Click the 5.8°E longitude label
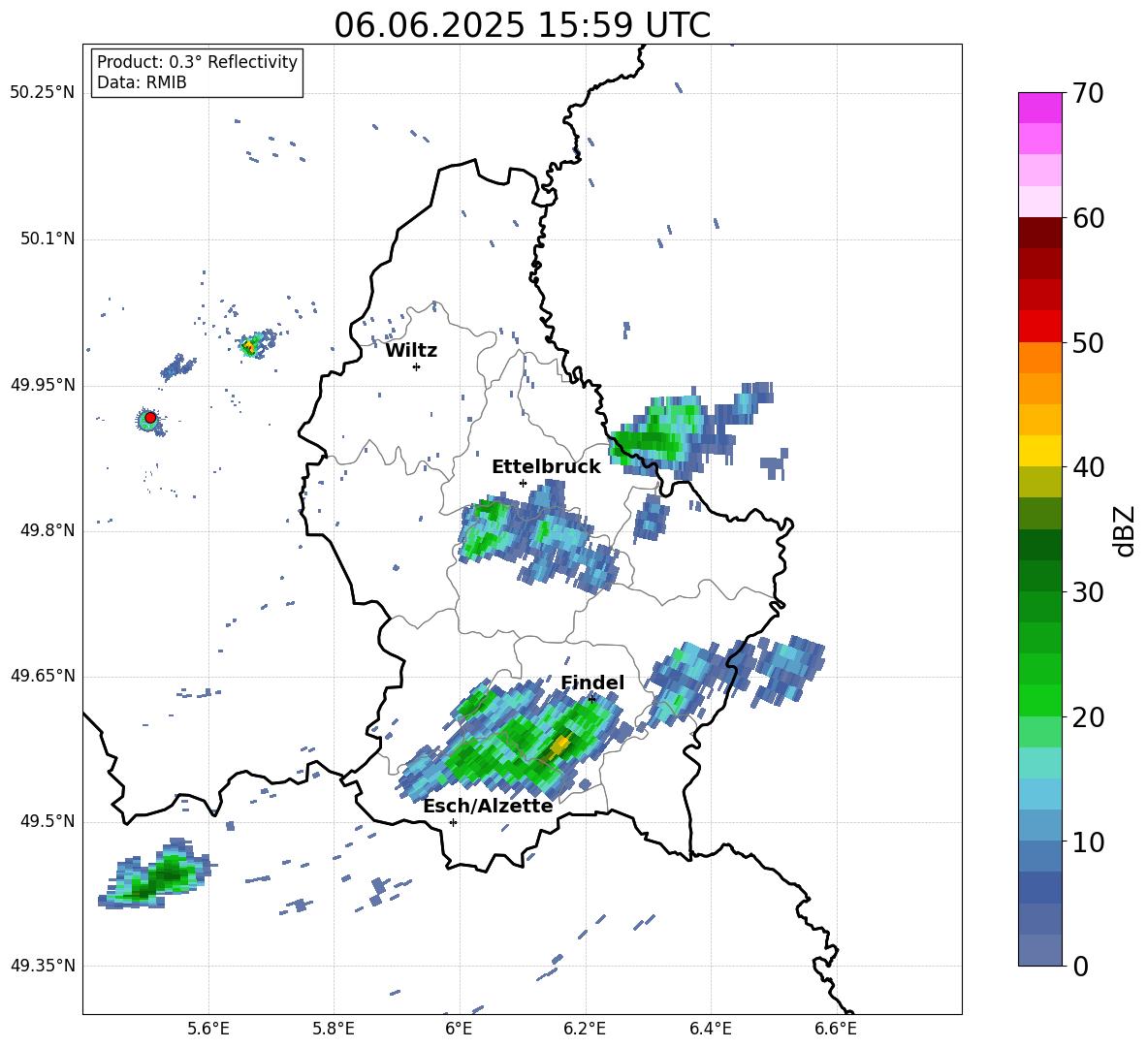This screenshot has width=1148, height=1048. pos(334,1029)
